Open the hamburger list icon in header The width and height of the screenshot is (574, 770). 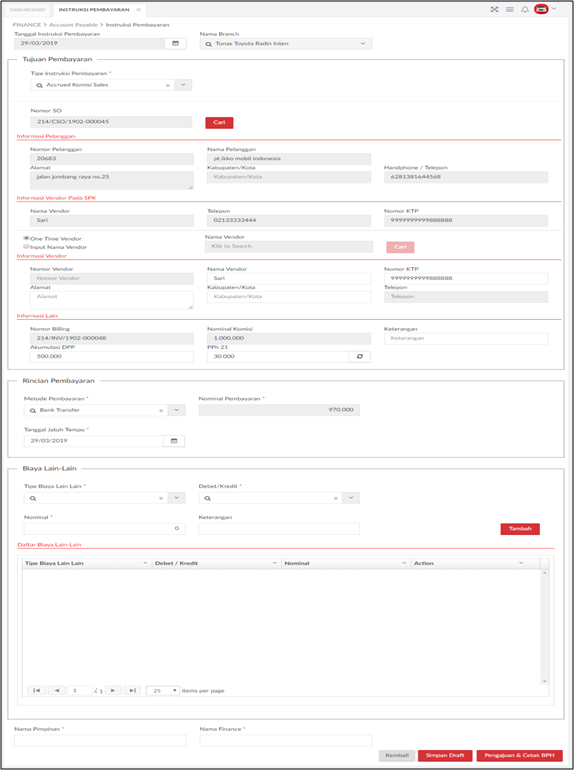coord(510,9)
